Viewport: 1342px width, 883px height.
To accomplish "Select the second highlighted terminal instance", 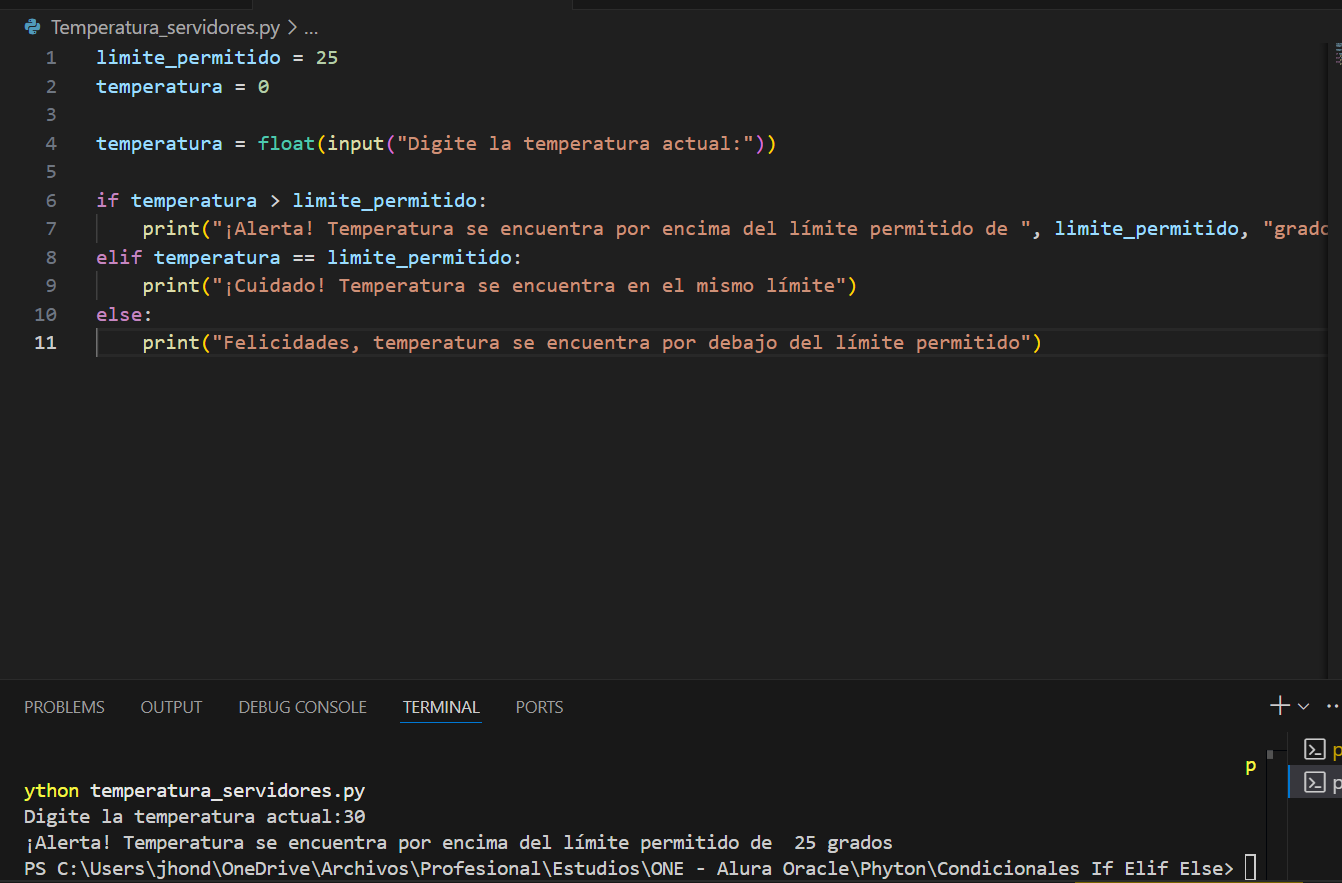I will point(1316,781).
